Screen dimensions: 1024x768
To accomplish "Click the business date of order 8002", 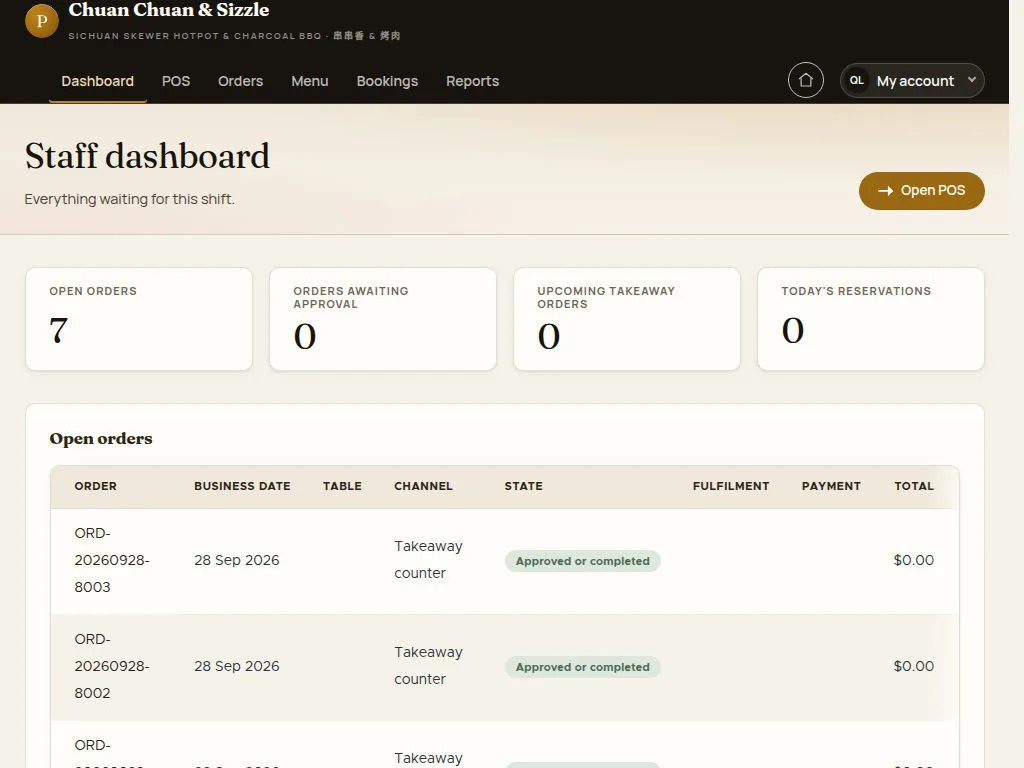I will (x=236, y=666).
